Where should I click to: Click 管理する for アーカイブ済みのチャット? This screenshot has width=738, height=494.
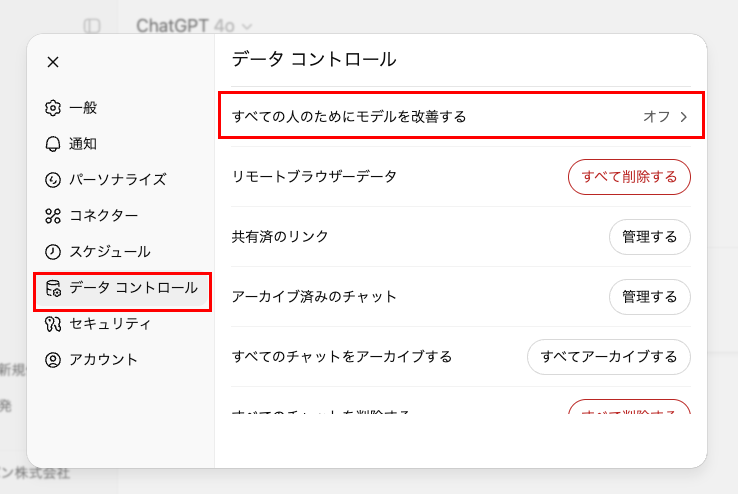tap(650, 297)
